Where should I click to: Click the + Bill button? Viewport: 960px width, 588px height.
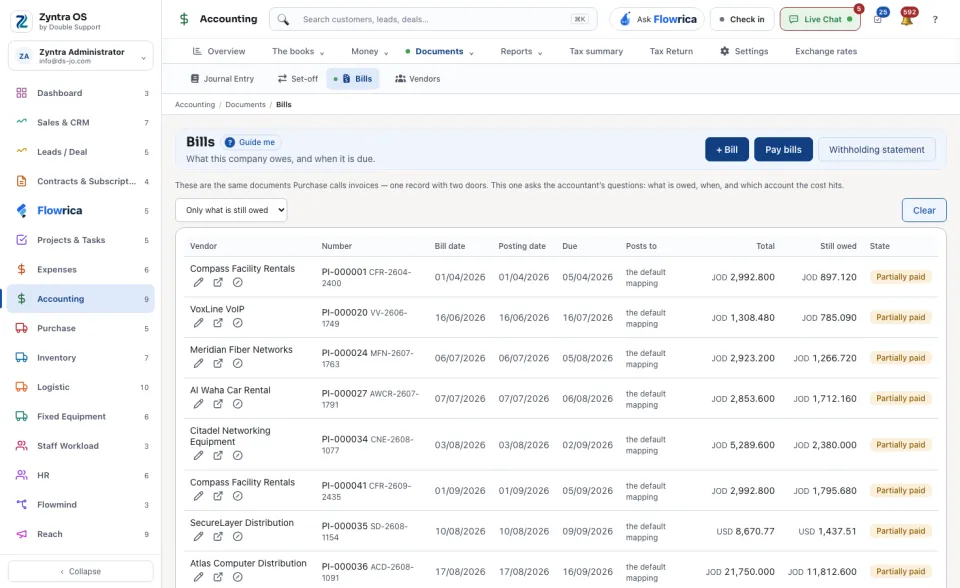pyautogui.click(x=727, y=149)
